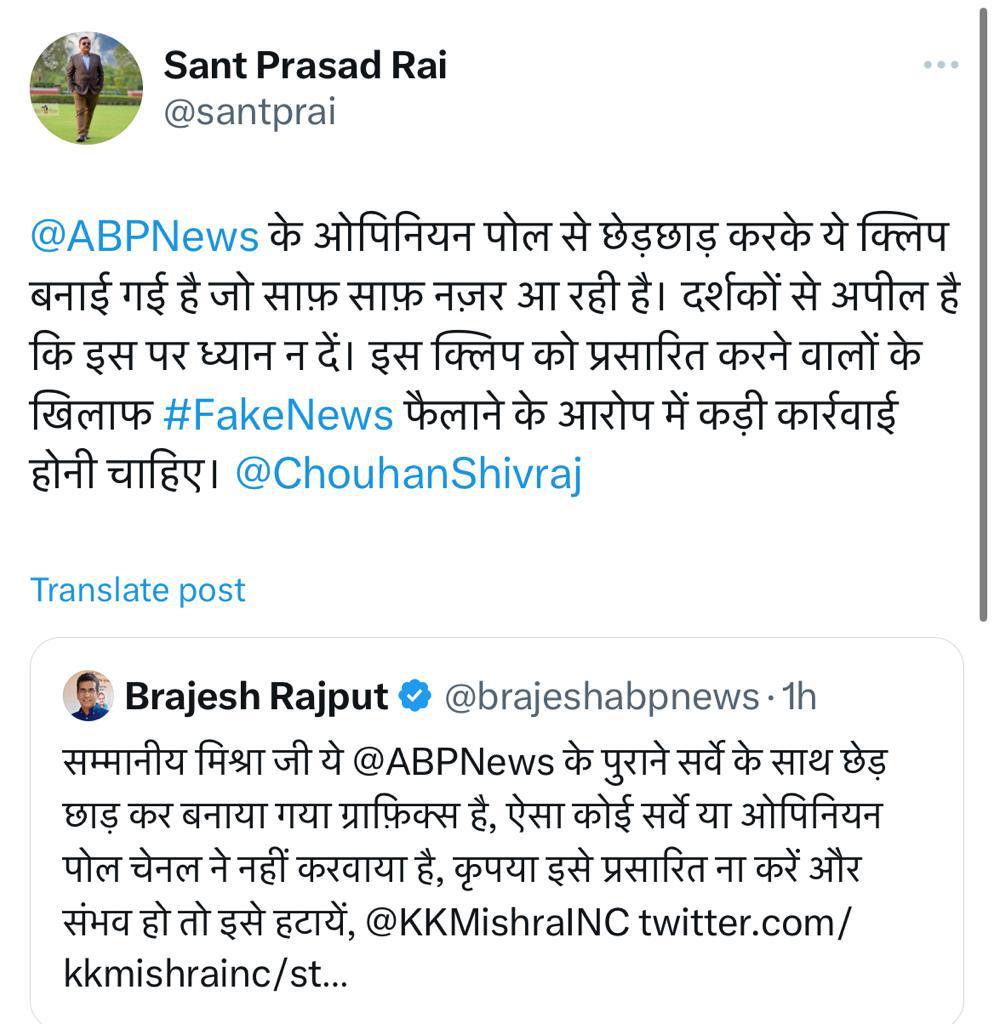Open the @brajeshabpnews handle
Viewport: 995px width, 1024px height.
600,697
